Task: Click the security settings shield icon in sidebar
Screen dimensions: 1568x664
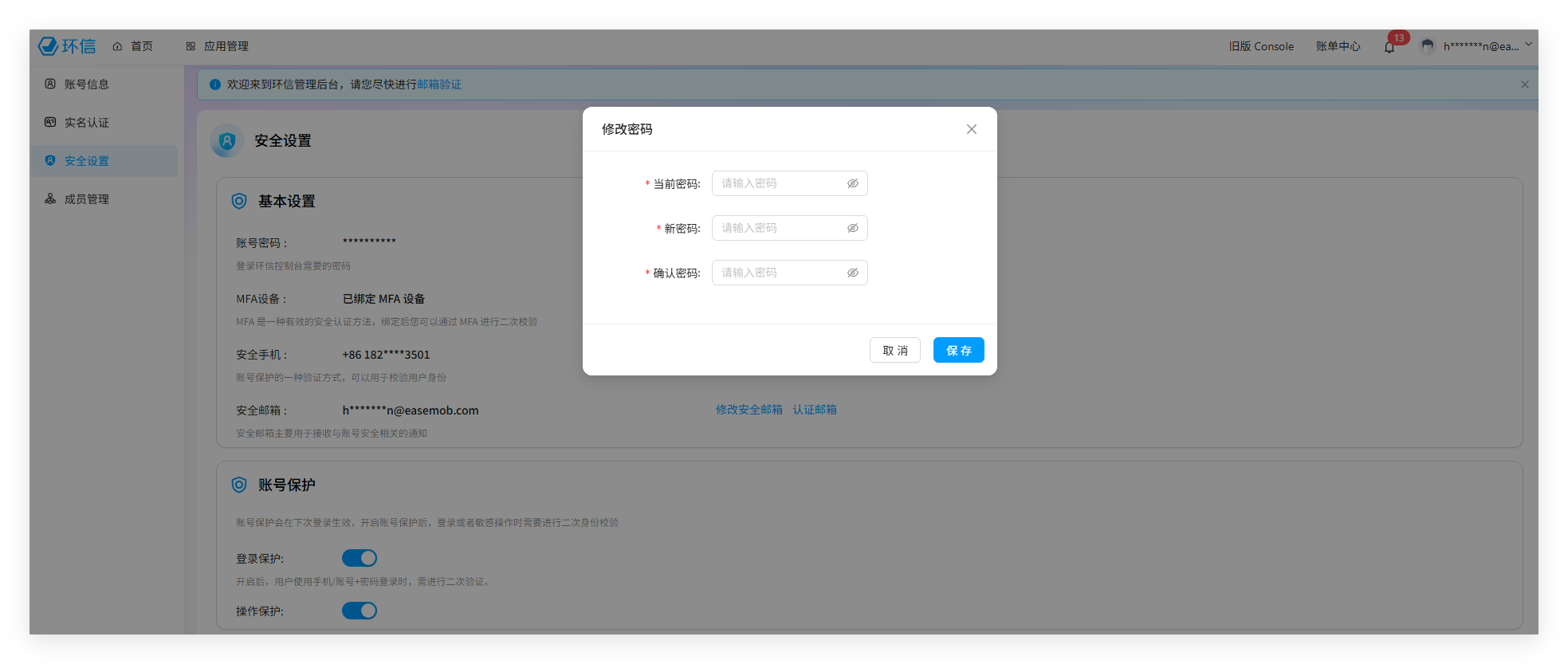Action: (50, 160)
